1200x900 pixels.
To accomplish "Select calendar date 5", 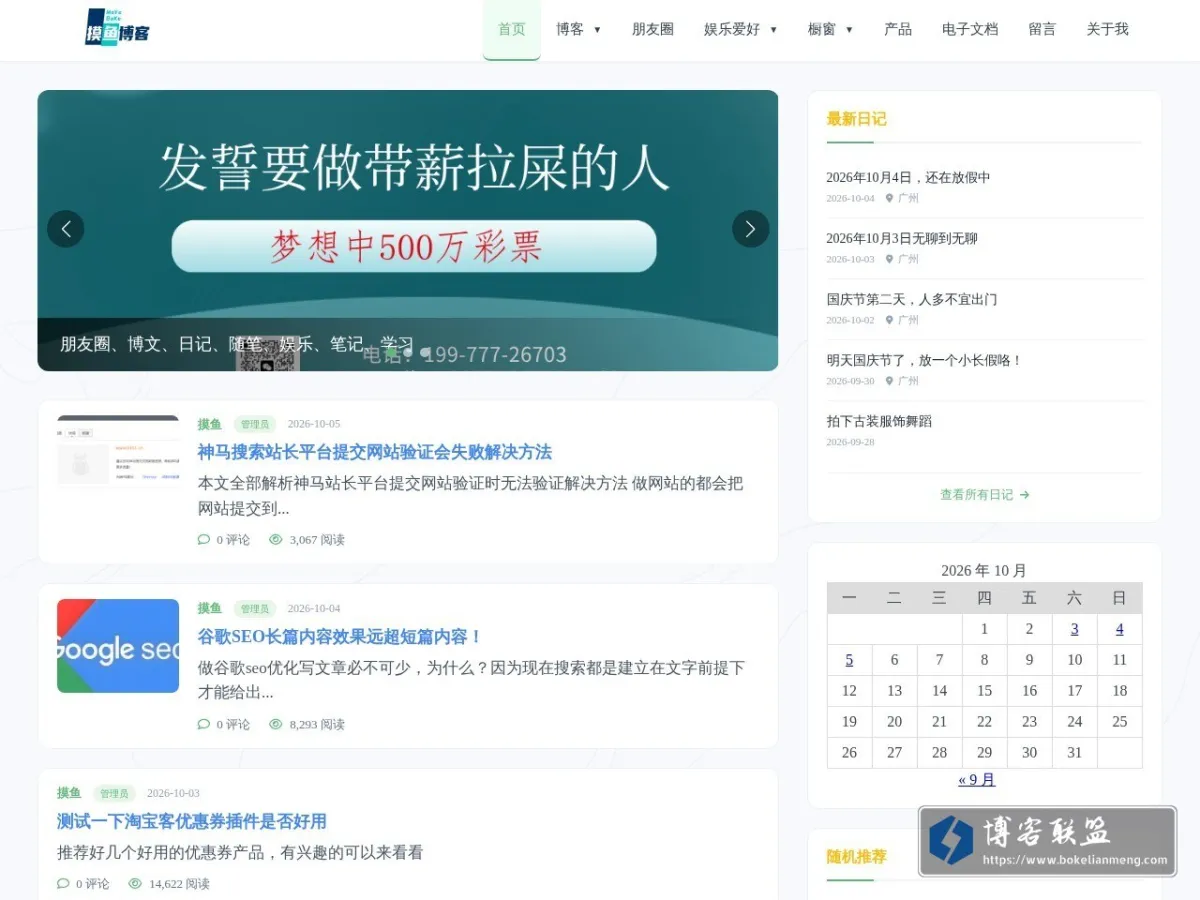I will click(x=849, y=660).
